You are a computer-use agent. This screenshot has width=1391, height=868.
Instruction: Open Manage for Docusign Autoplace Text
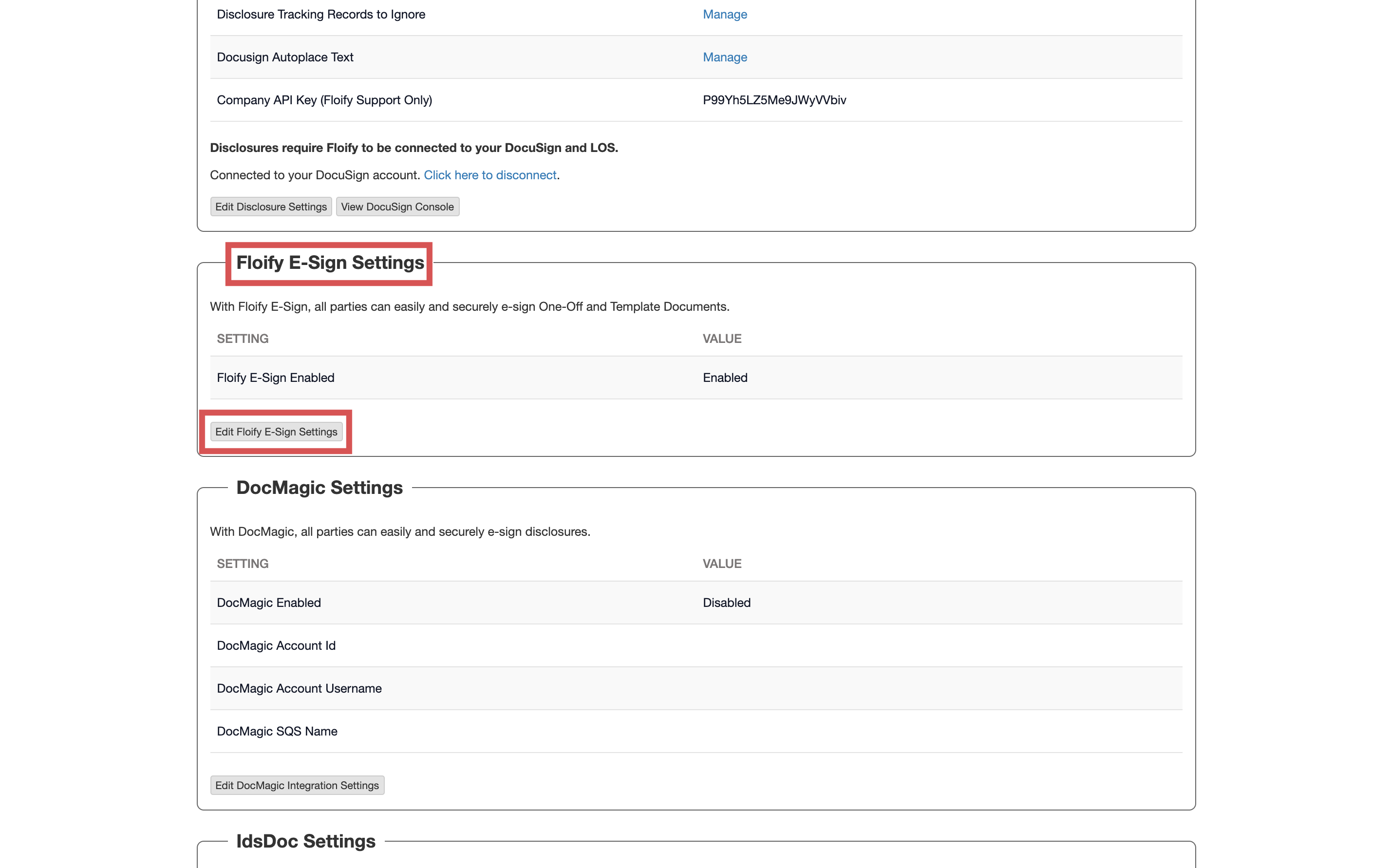[724, 57]
